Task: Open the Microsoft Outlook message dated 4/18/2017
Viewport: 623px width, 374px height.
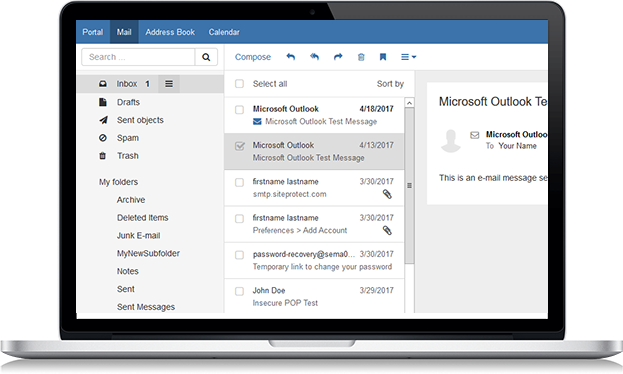Action: click(314, 115)
